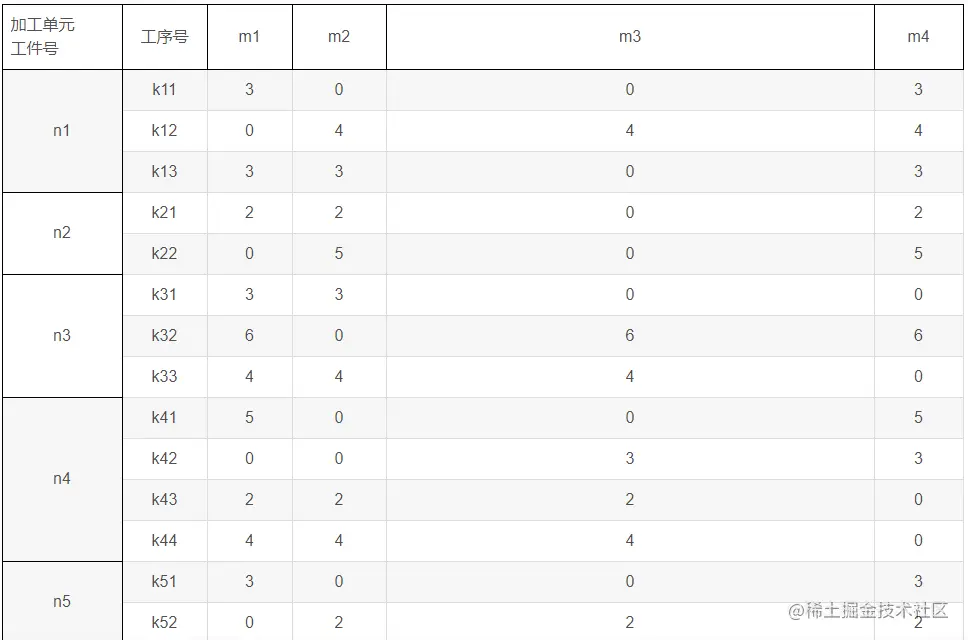968x640 pixels.
Task: Select the n1 workpiece cell
Action: (x=62, y=131)
